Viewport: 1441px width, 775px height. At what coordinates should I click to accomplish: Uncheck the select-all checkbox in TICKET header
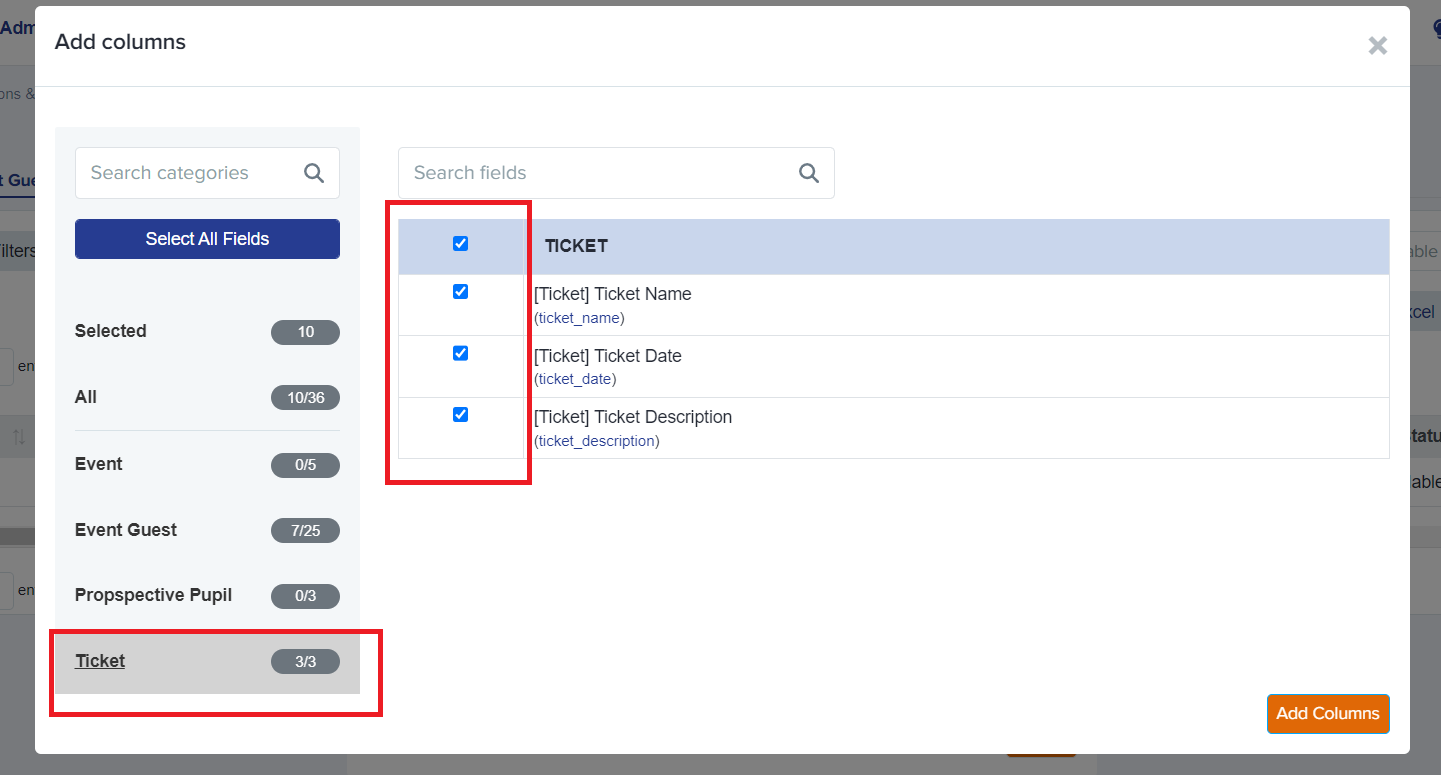point(460,243)
